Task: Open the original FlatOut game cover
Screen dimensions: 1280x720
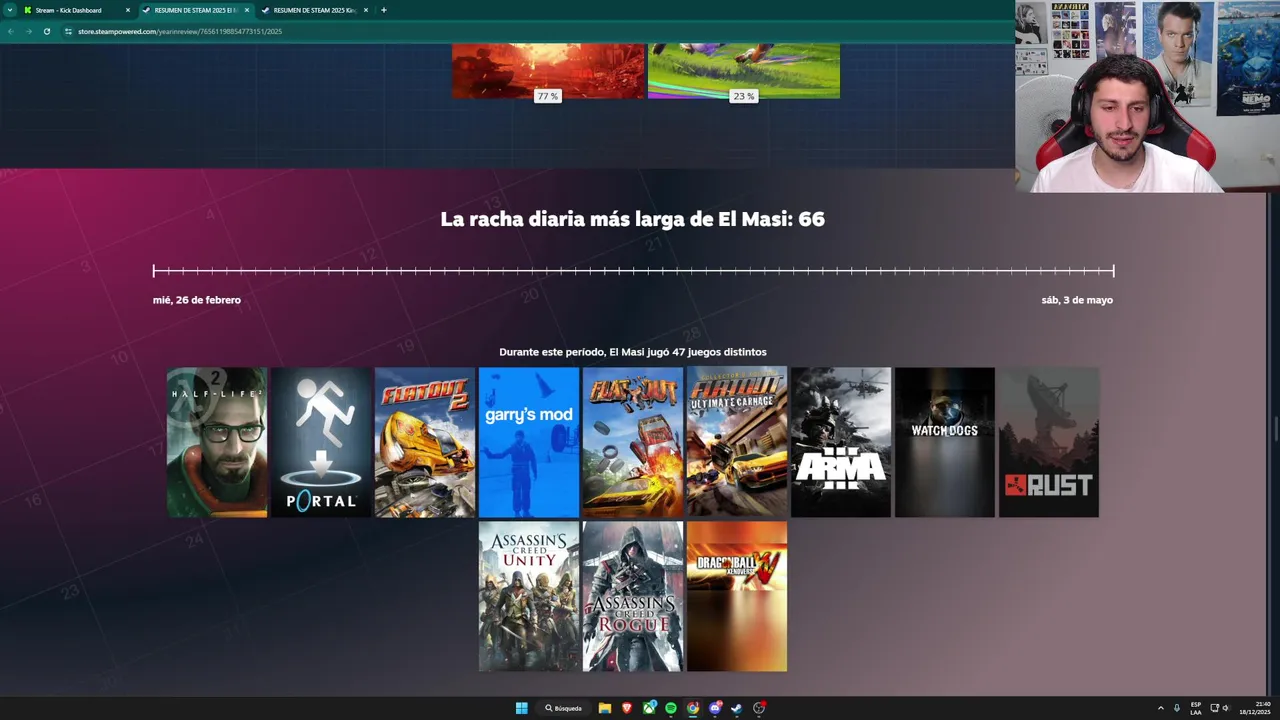Action: 633,442
